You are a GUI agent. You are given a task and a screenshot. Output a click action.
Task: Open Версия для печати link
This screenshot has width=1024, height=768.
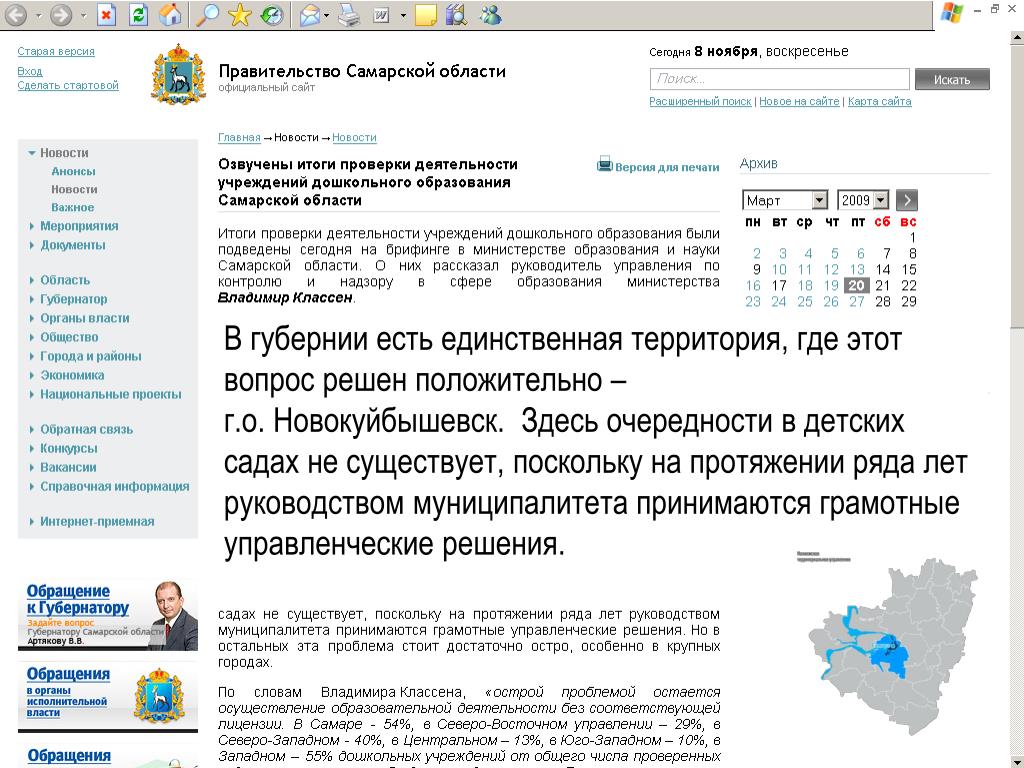667,167
